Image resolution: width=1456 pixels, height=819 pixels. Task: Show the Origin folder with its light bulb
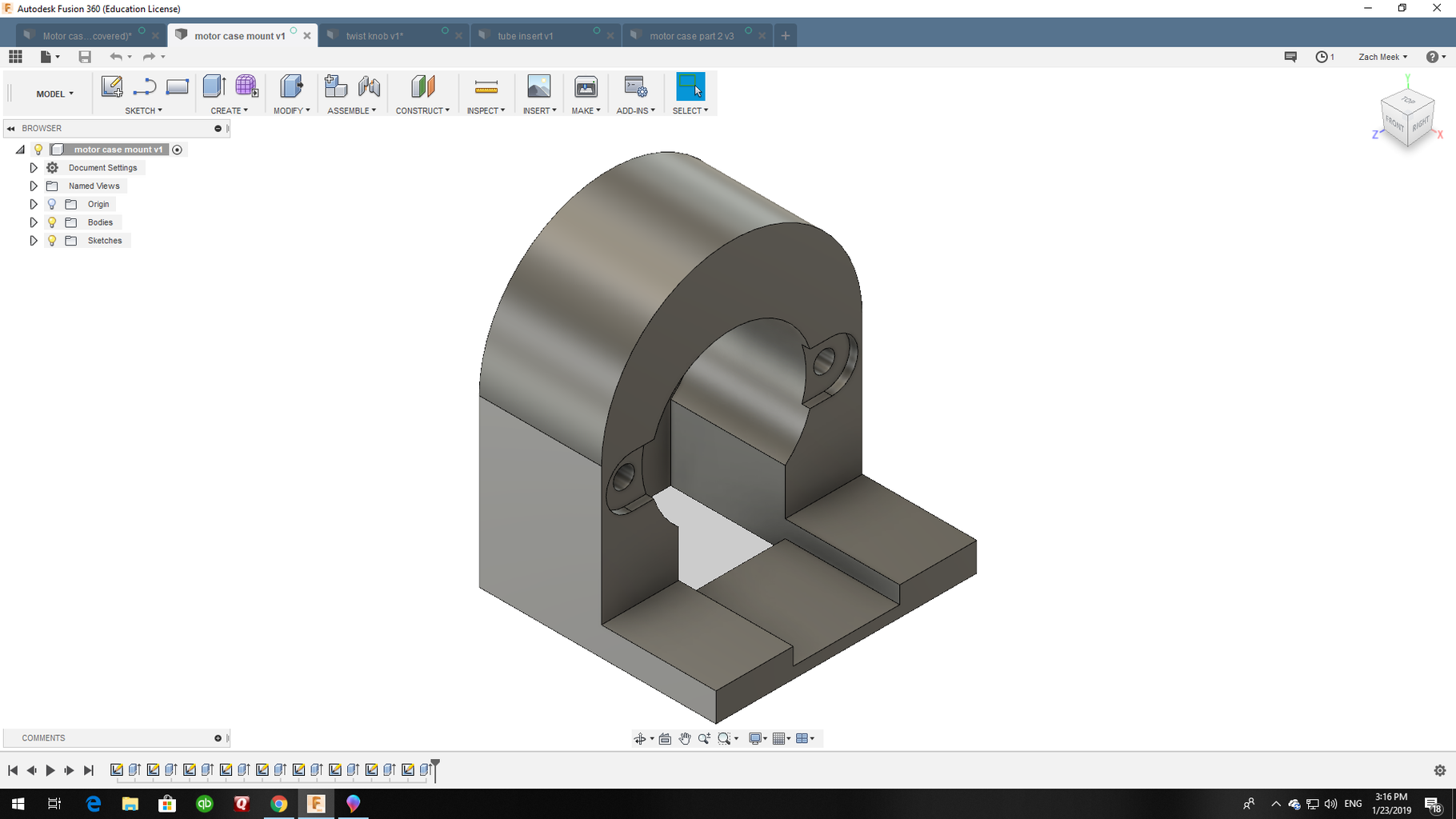click(x=52, y=204)
